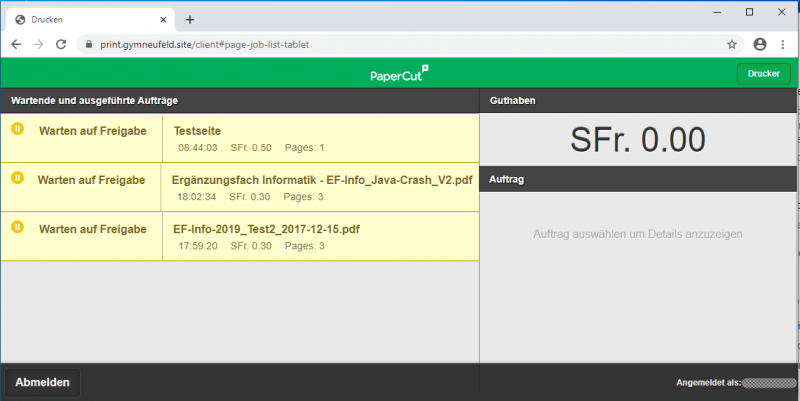Open Chrome three-dot menu
The width and height of the screenshot is (800, 401).
point(784,45)
